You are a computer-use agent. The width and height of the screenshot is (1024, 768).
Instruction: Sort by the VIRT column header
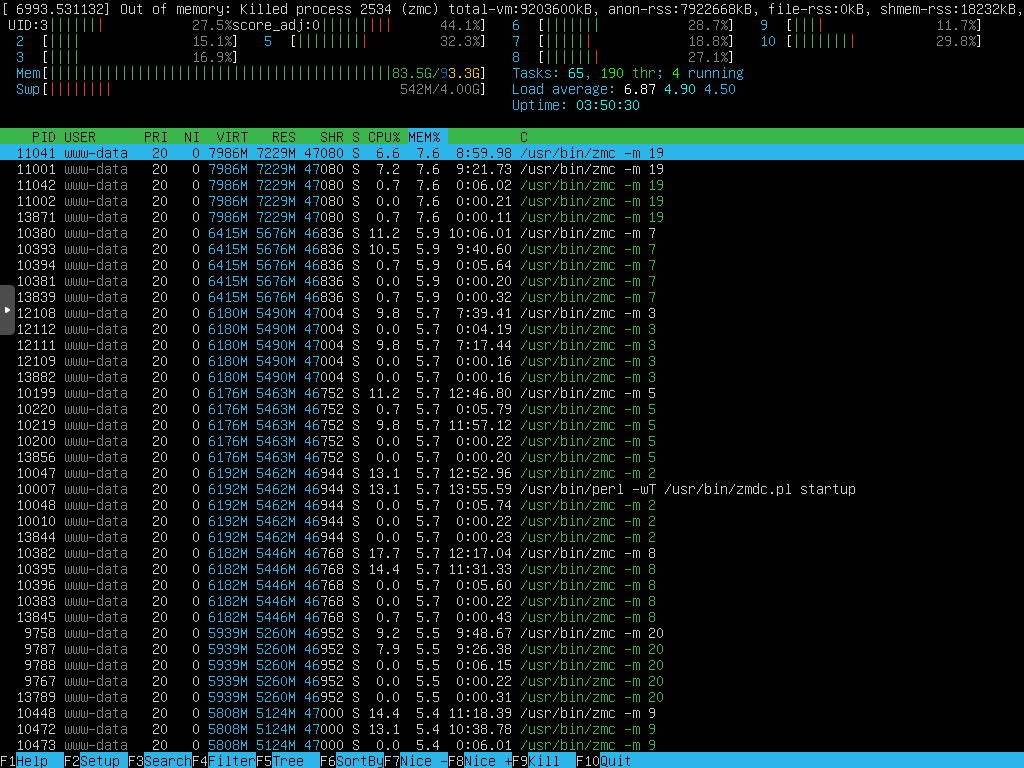(232, 137)
